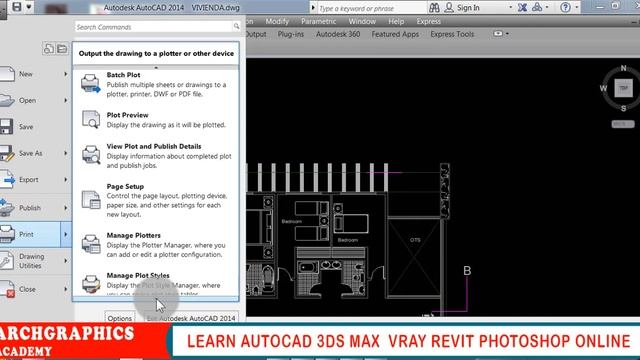Click the New document icon
This screenshot has width=640, height=360.
tap(7, 74)
